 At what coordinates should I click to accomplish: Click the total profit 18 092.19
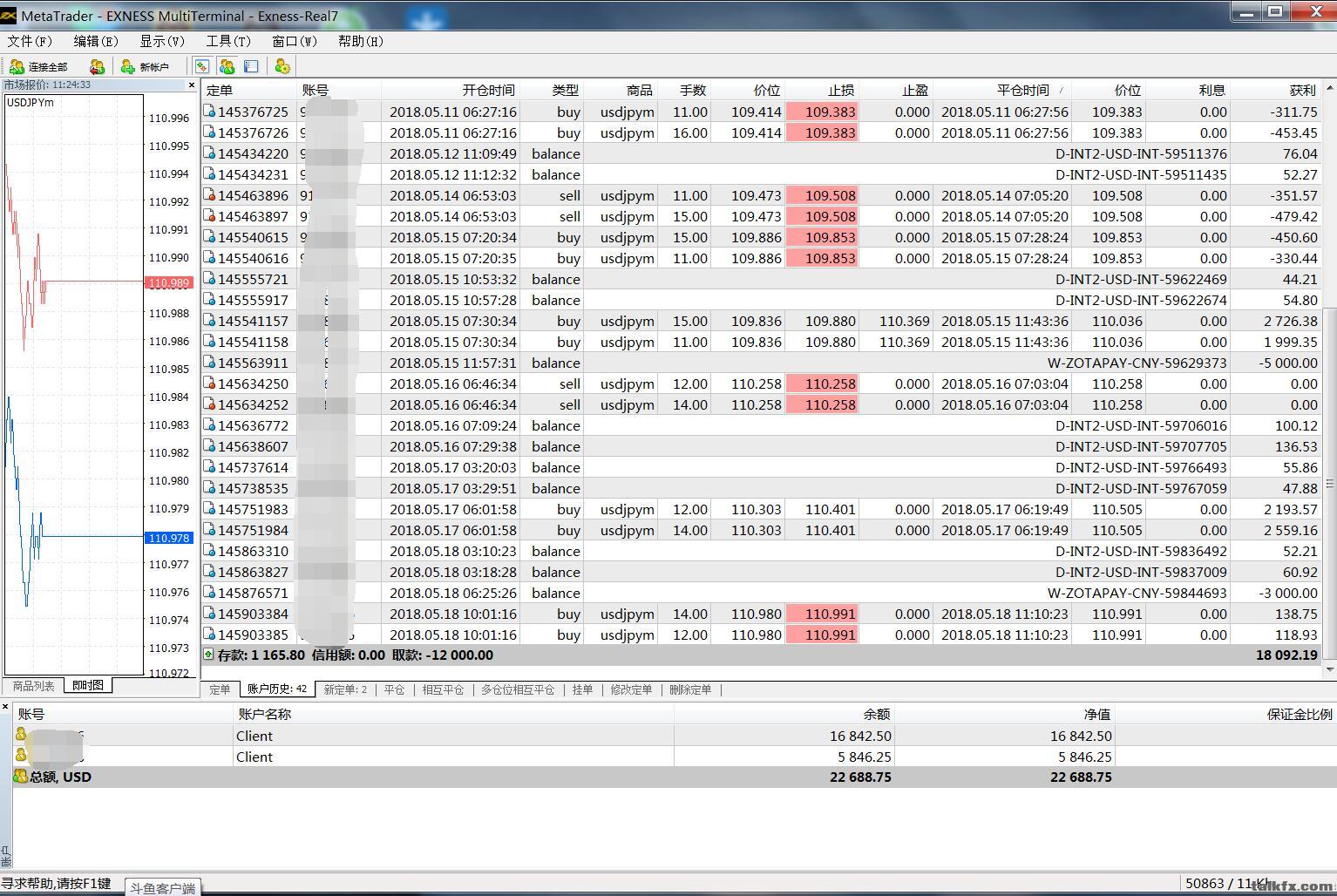[x=1286, y=655]
